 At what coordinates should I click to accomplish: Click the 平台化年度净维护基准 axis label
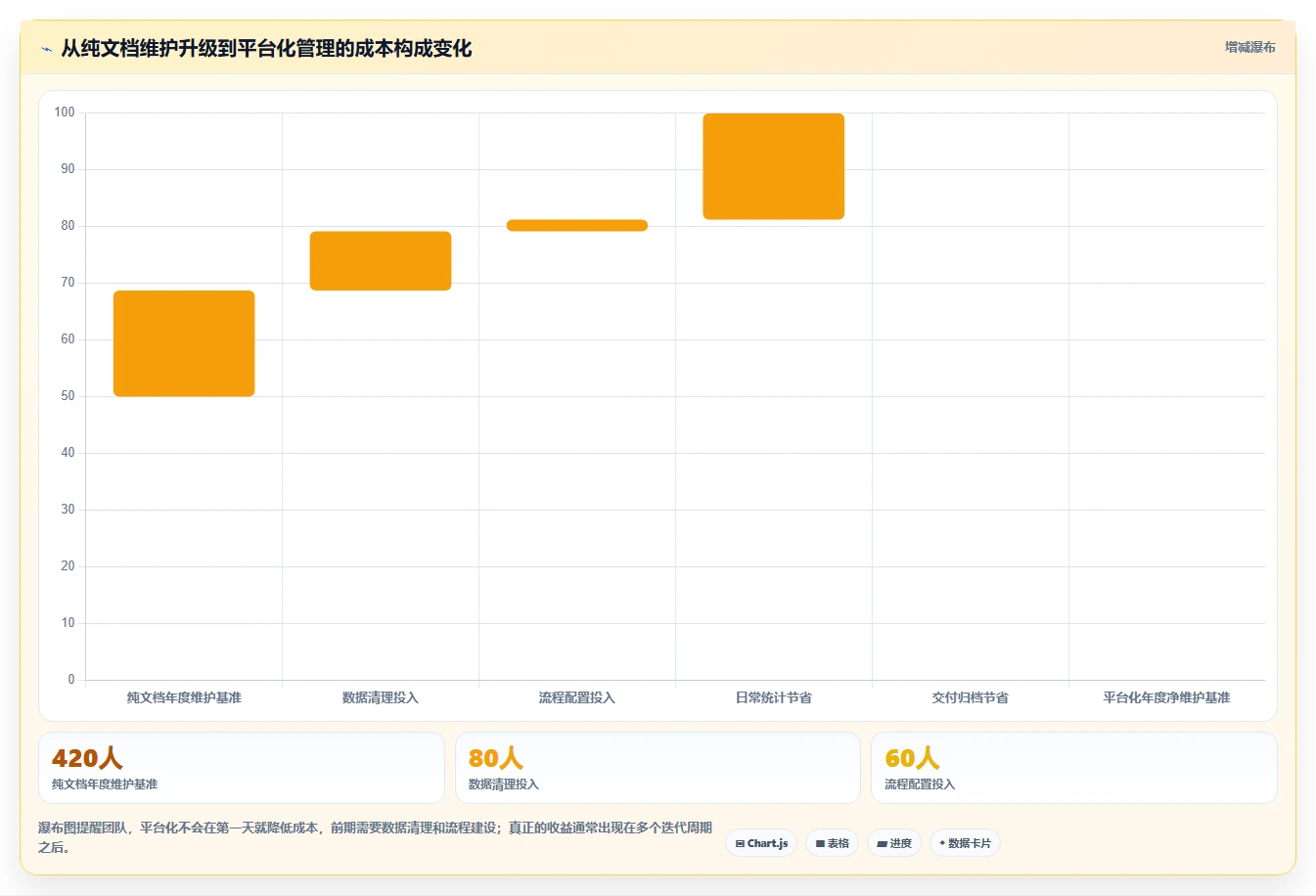pos(1166,697)
